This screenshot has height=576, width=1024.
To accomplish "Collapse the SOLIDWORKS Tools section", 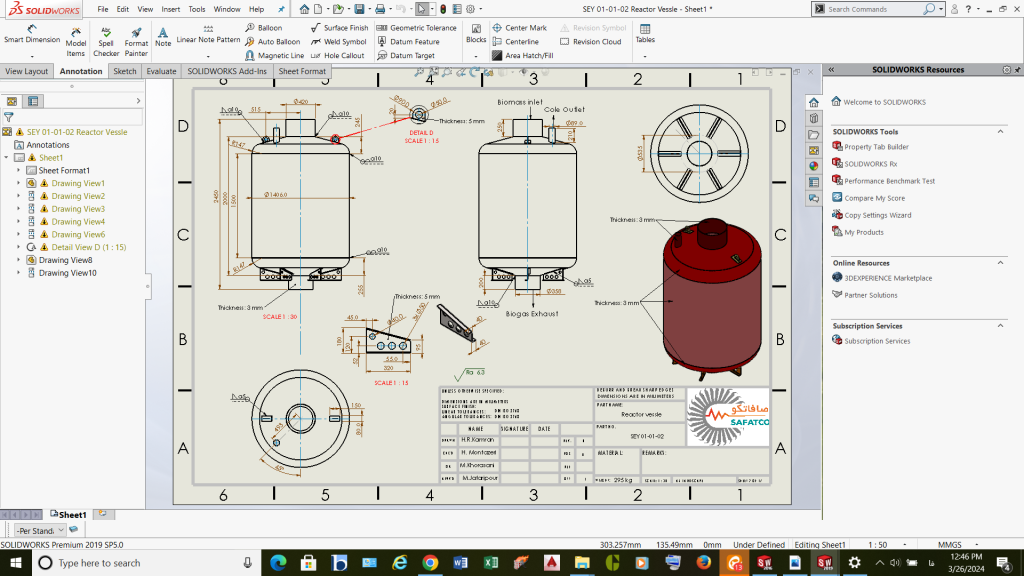I will pos(1000,132).
